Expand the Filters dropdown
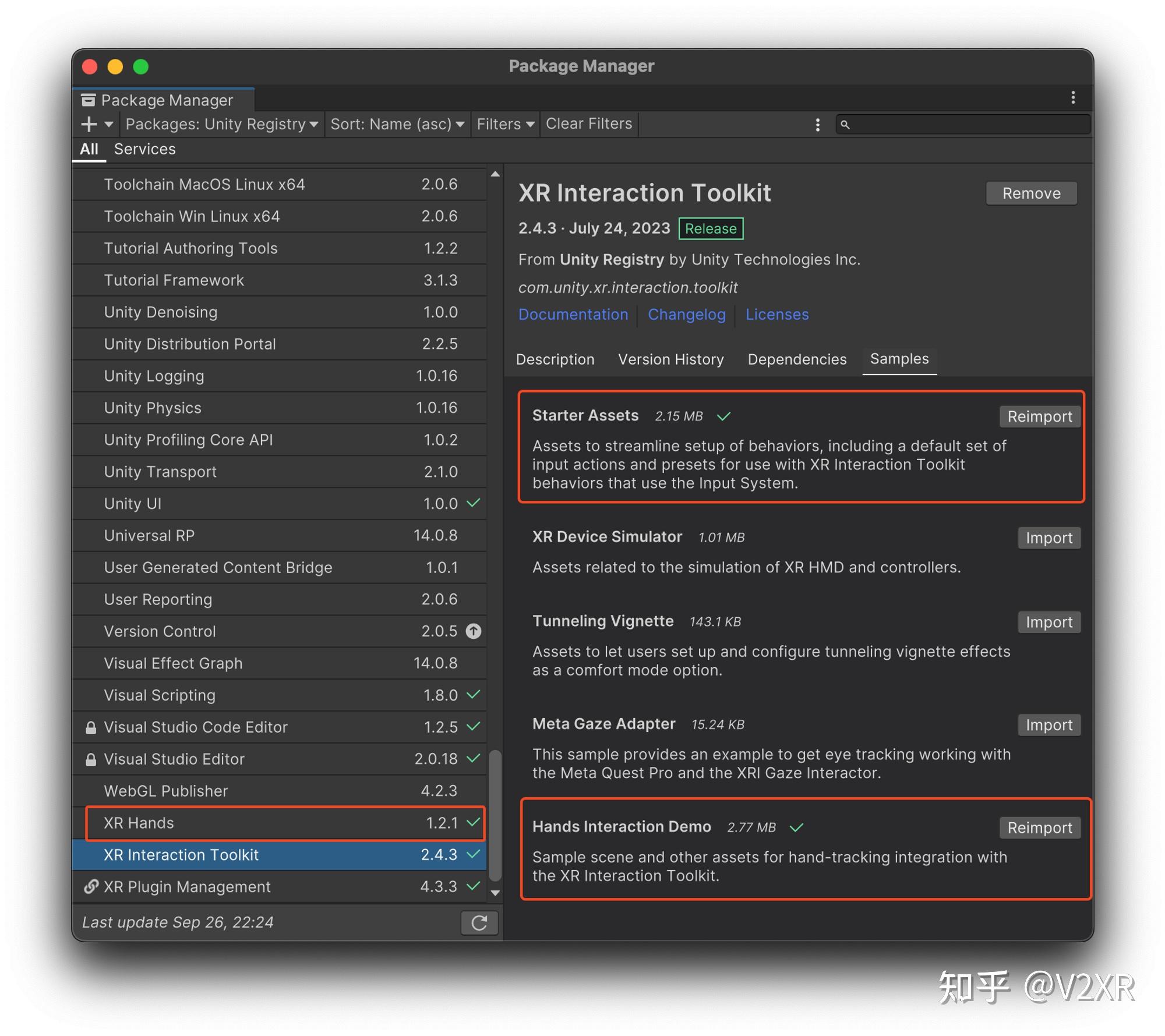Screen dimensions: 1165x1036 pyautogui.click(x=505, y=124)
